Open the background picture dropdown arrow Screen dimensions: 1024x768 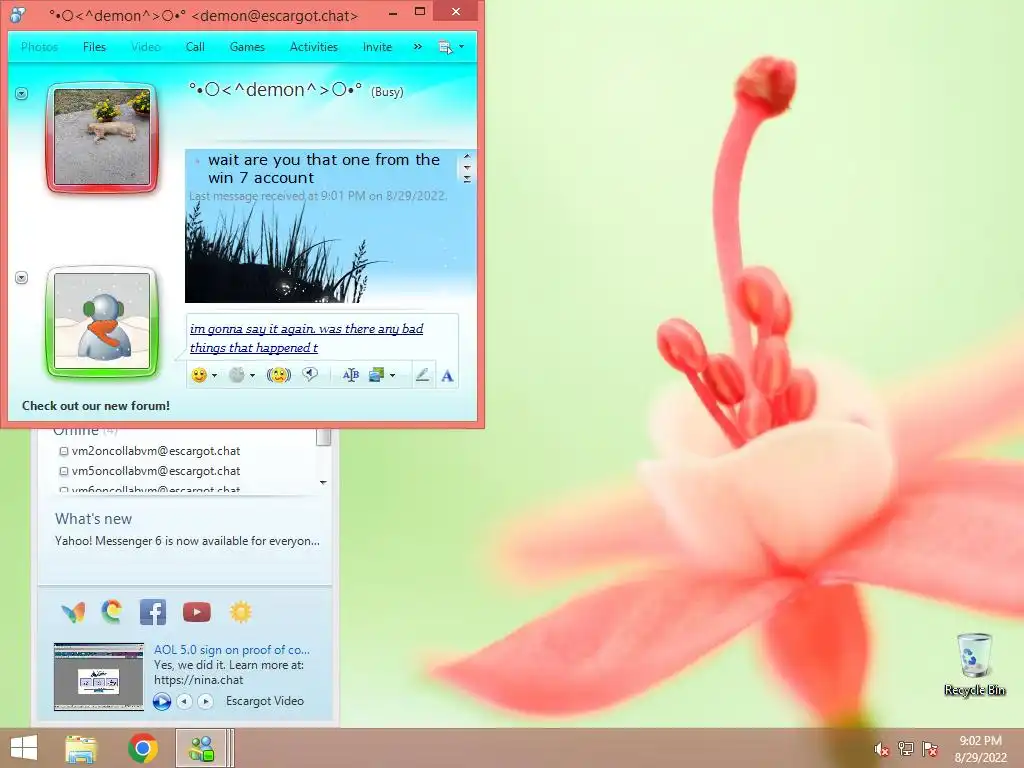[392, 376]
